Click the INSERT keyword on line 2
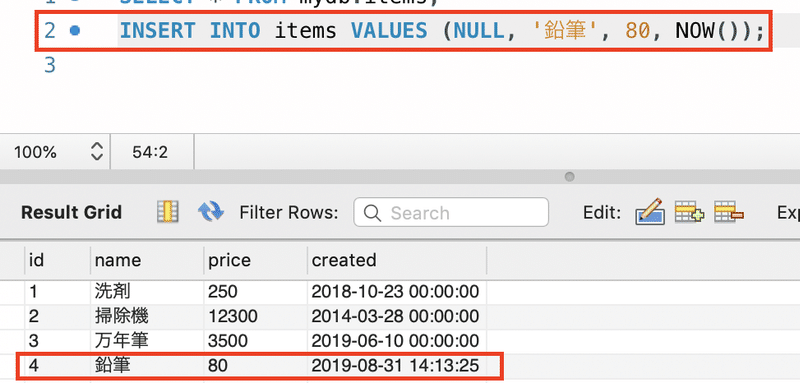The width and height of the screenshot is (800, 383). pos(157,31)
